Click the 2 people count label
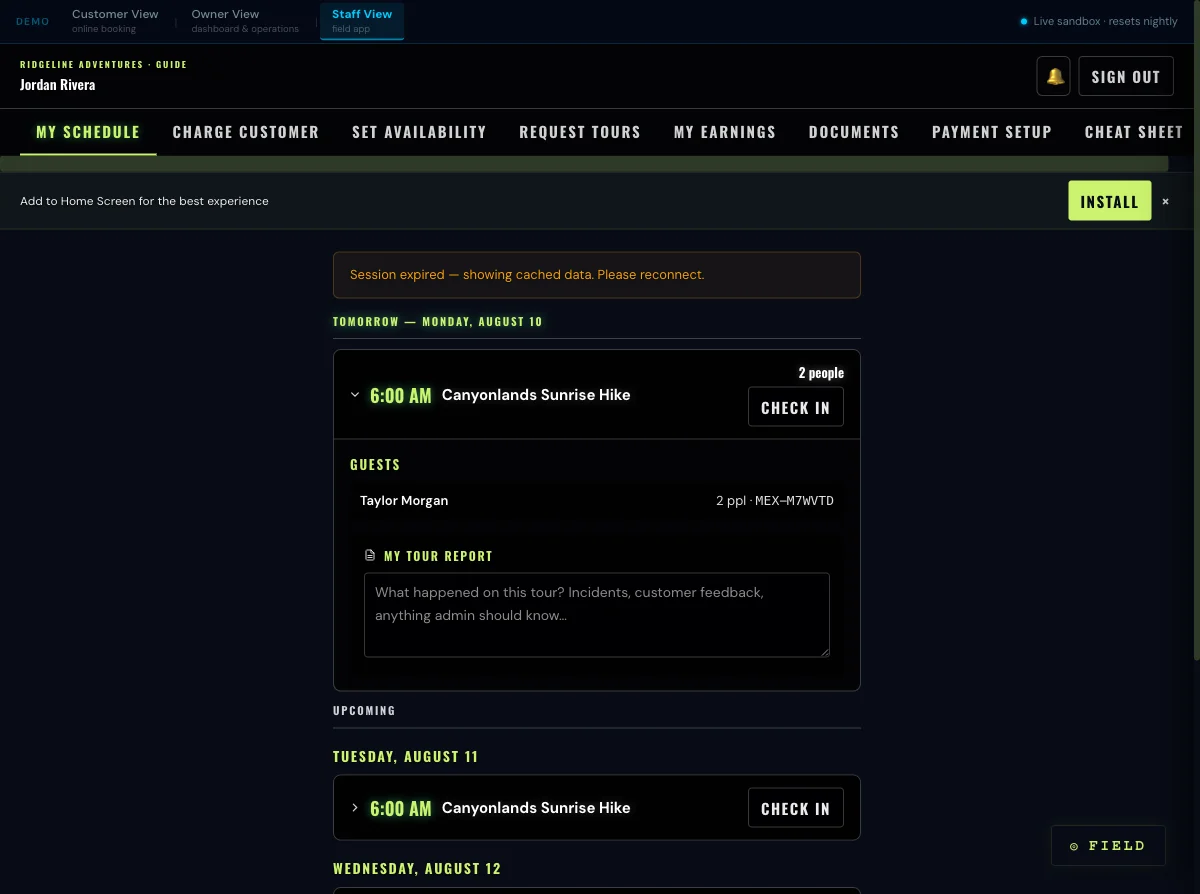This screenshot has width=1200, height=894. tap(821, 373)
